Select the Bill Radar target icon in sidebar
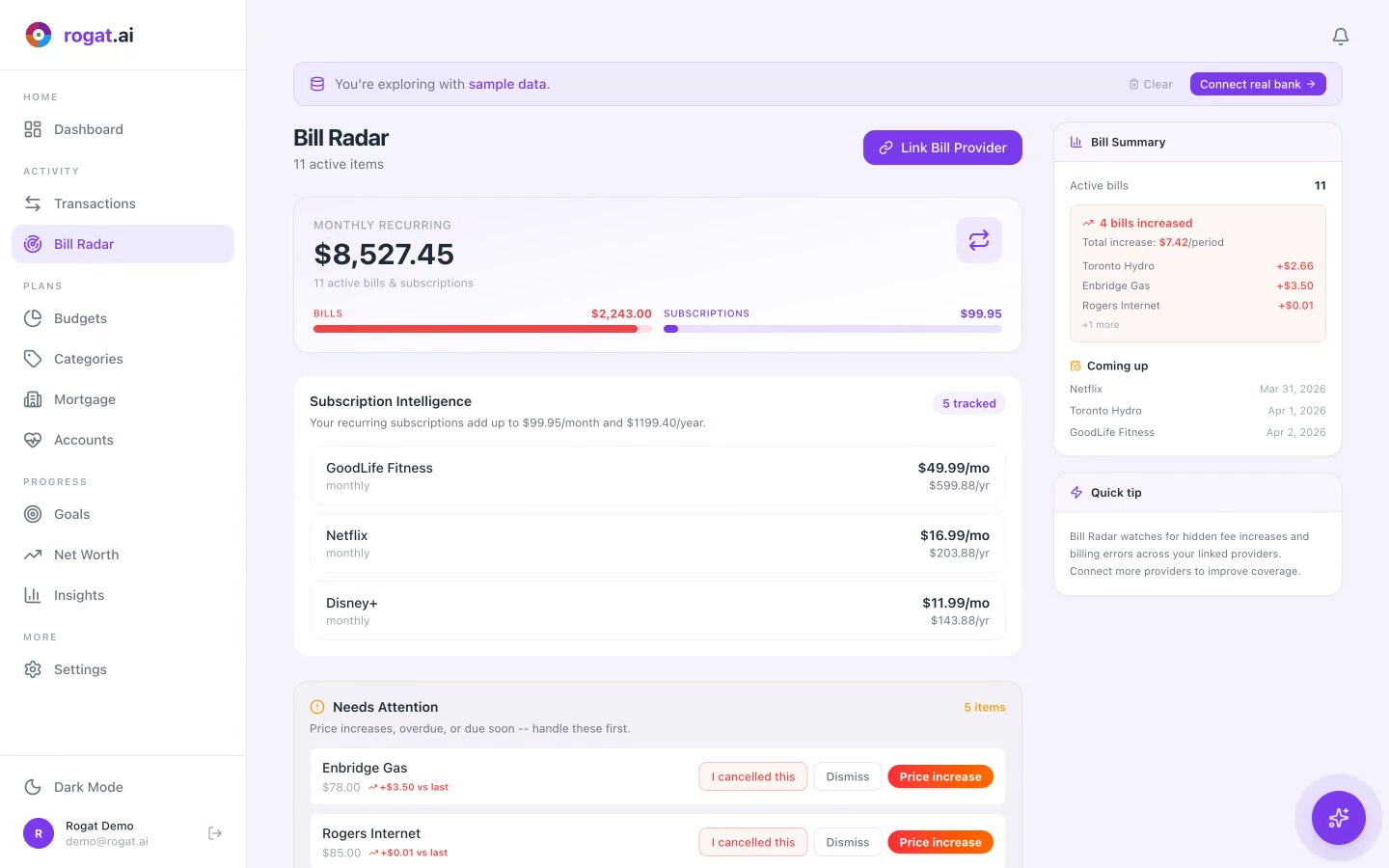The width and height of the screenshot is (1389, 868). point(33,244)
